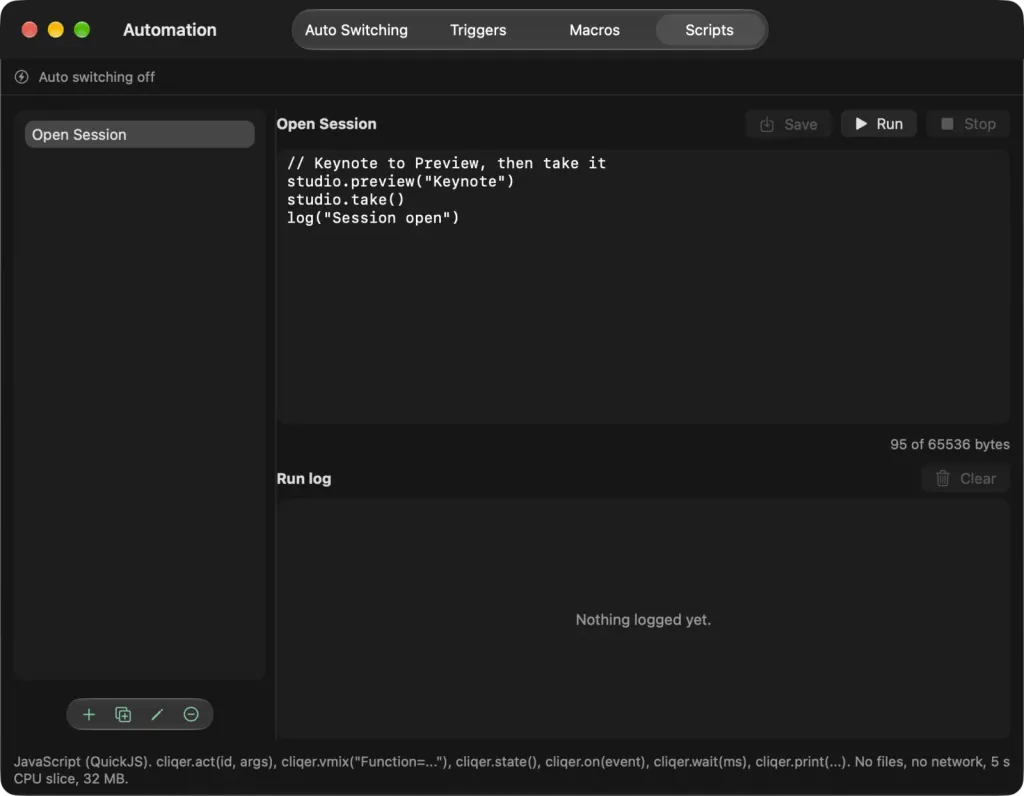Screen dimensions: 1024x796
Task: Duplicate the selected script
Action: tap(123, 714)
